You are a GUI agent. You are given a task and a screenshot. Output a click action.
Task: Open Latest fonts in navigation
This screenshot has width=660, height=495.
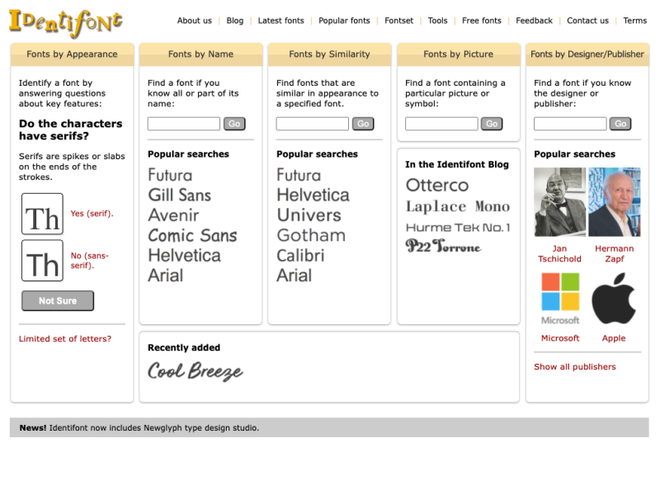[281, 21]
